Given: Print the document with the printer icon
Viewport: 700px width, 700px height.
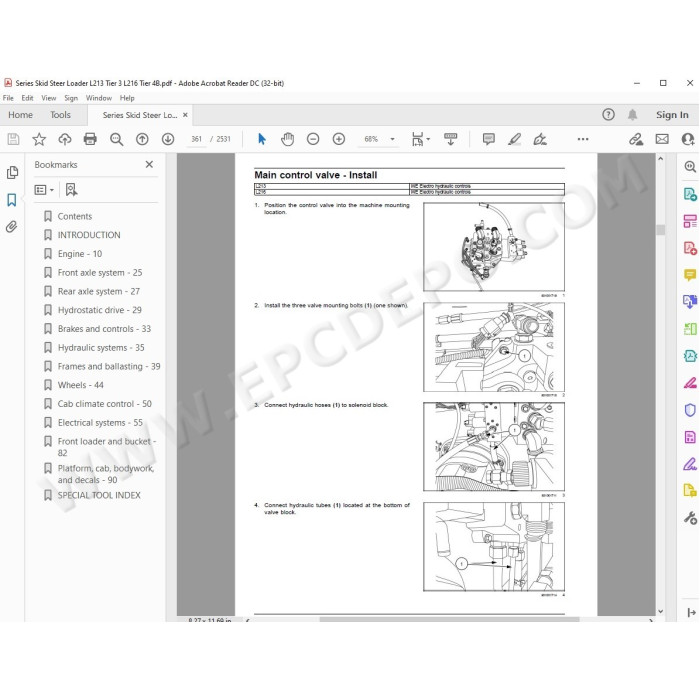Looking at the screenshot, I should point(90,139).
